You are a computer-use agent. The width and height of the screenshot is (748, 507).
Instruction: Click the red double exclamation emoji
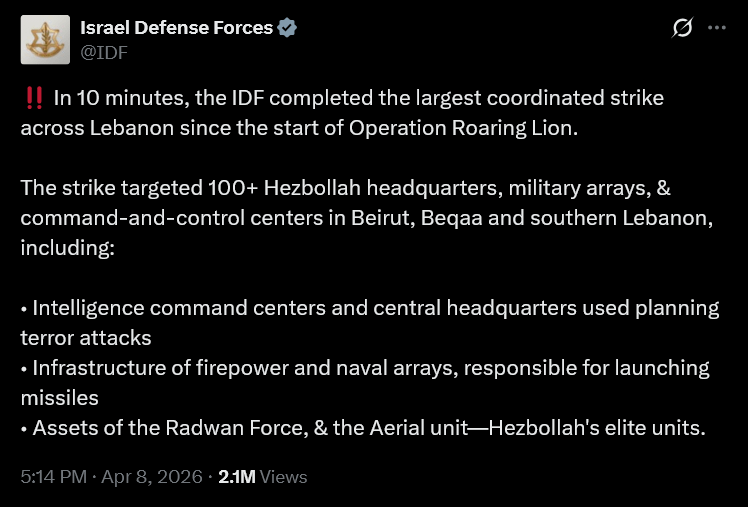(32, 98)
